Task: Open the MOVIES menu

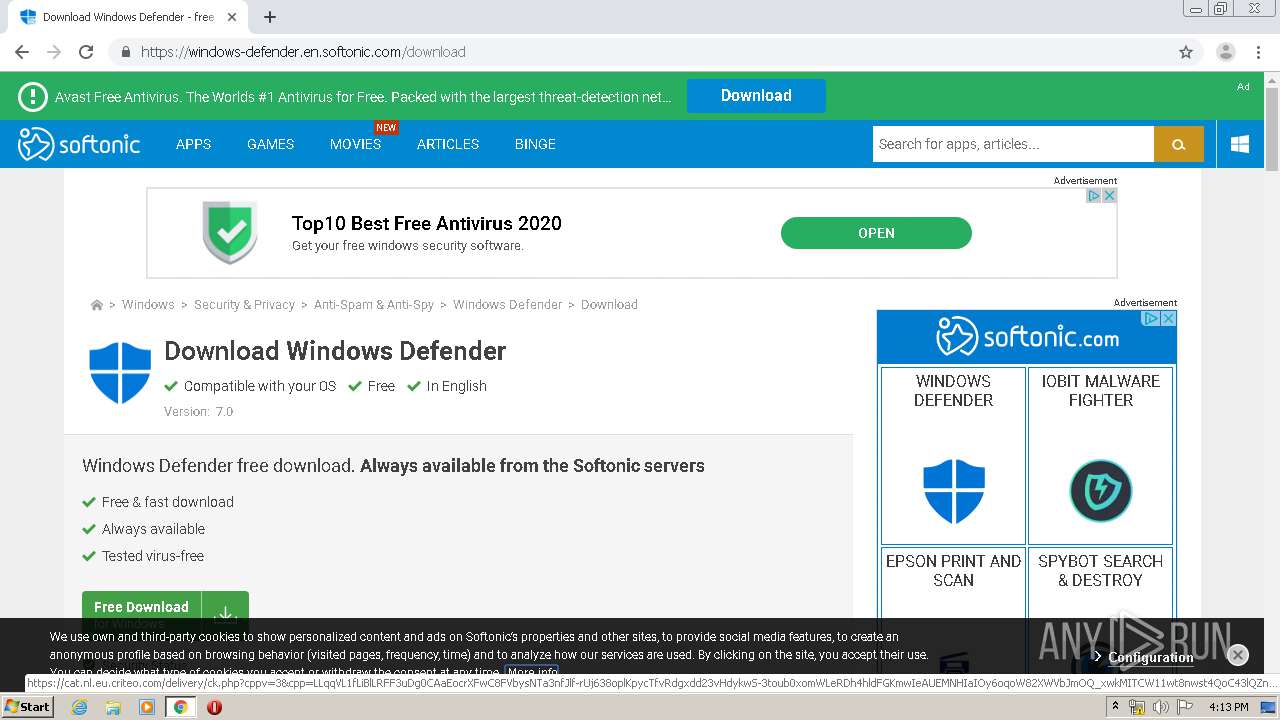Action: pyautogui.click(x=355, y=144)
